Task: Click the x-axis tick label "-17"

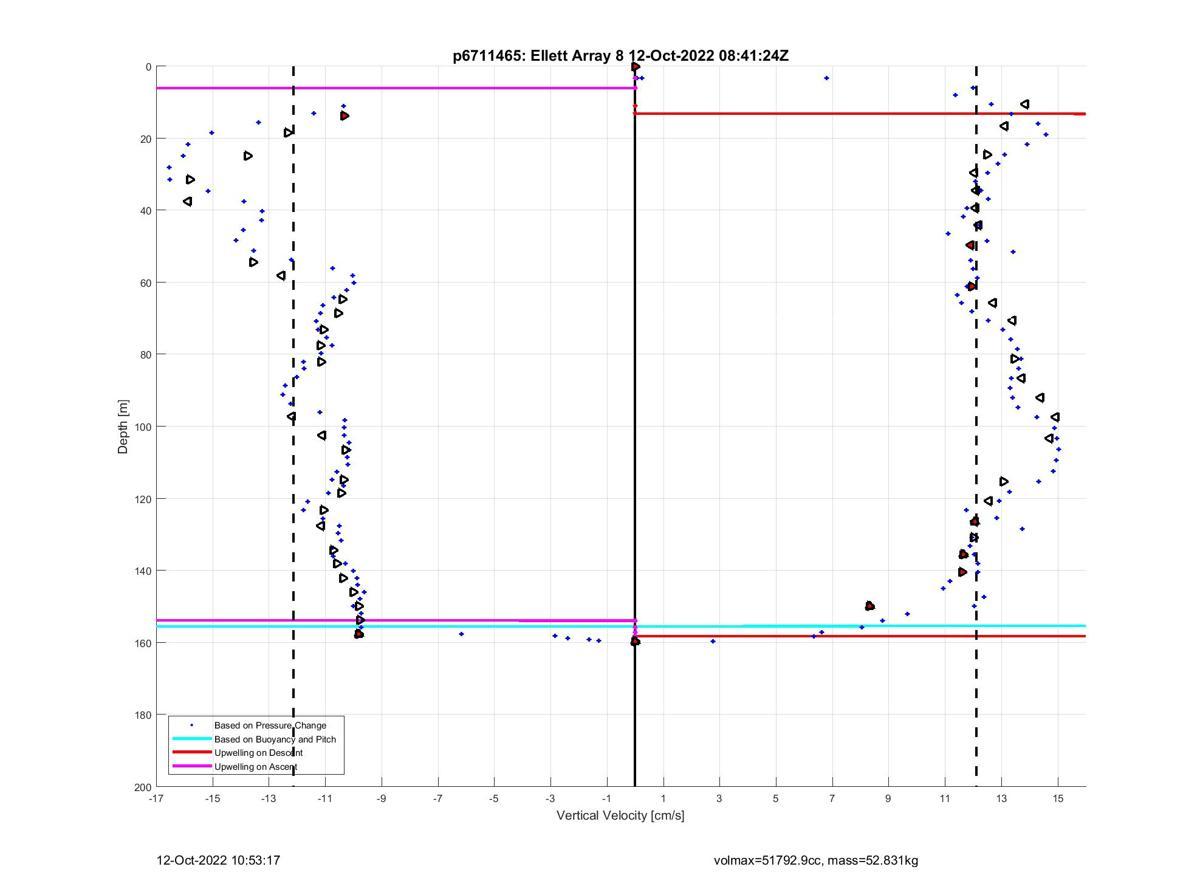Action: pyautogui.click(x=156, y=798)
